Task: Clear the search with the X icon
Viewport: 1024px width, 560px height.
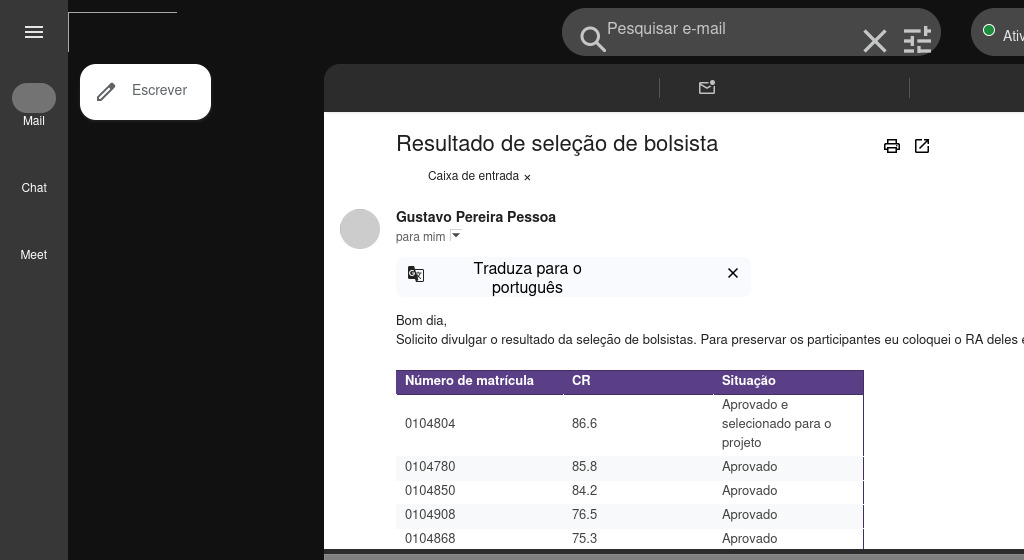Action: [x=875, y=41]
